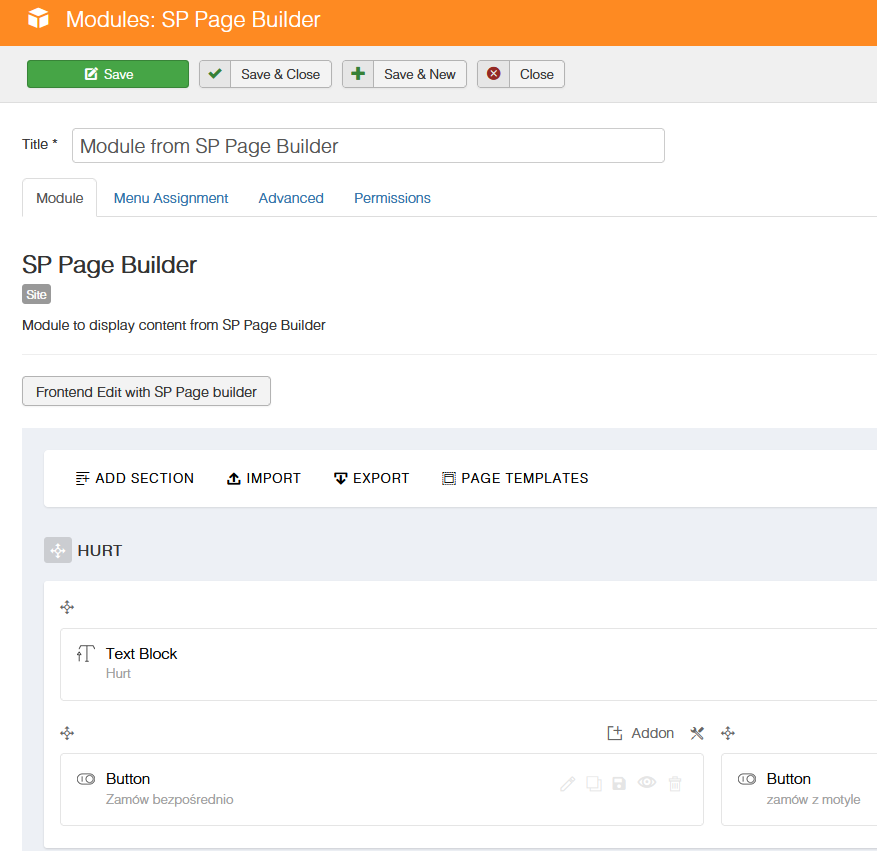Delete the Zamów bezpośrednio button addon
Viewport: 877px width, 851px height.
coord(675,784)
